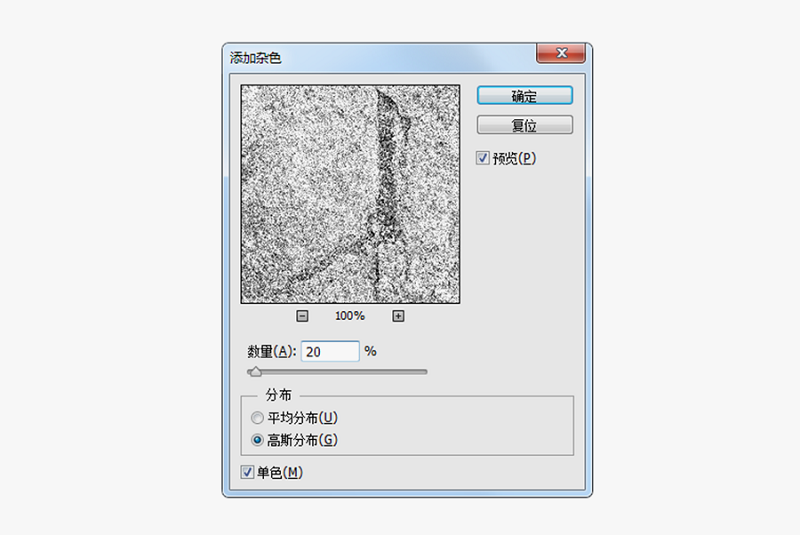Click the 100% zoom level label
This screenshot has width=800, height=535.
[x=350, y=316]
